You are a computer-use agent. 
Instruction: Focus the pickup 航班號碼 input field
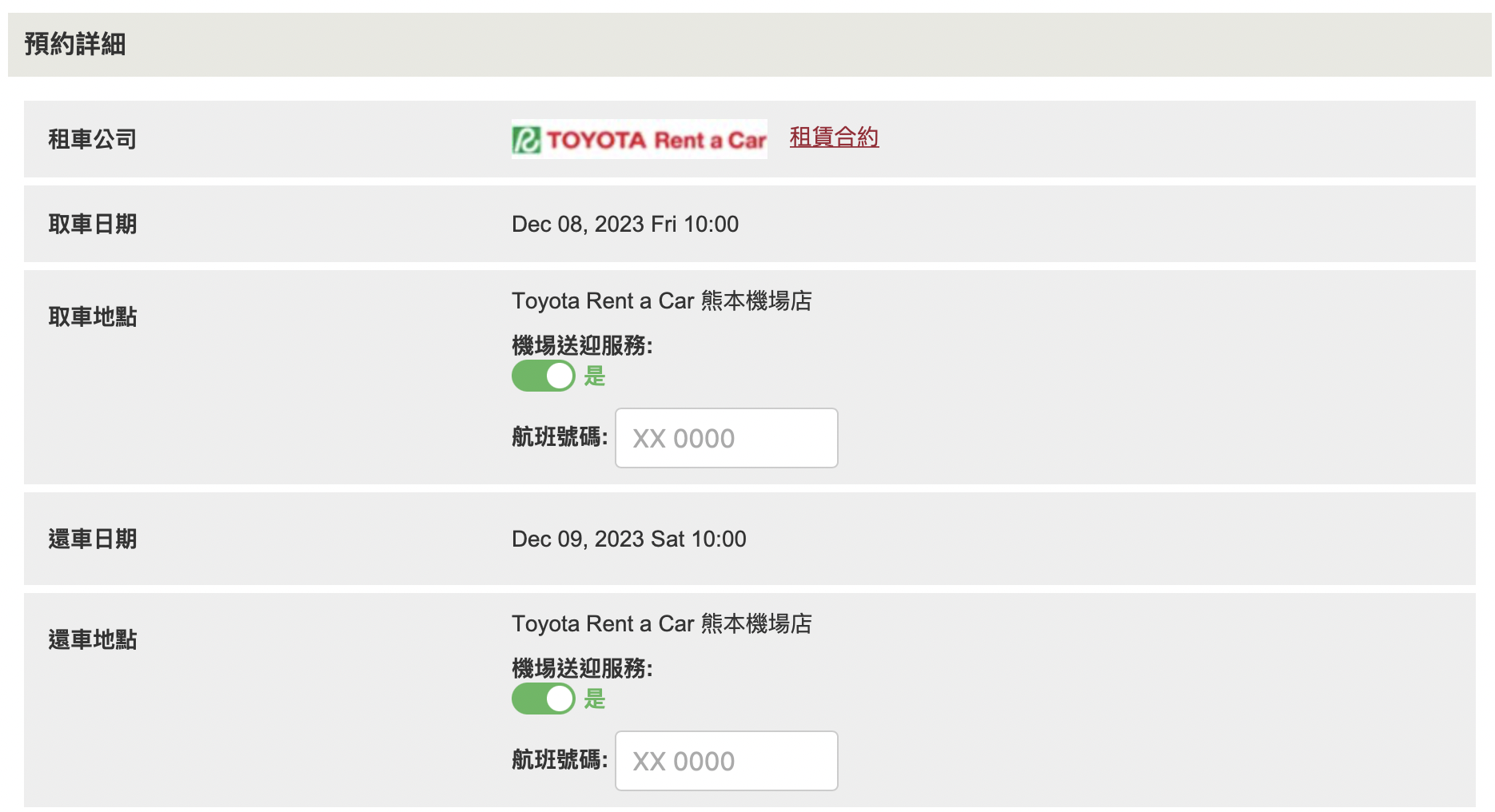pyautogui.click(x=726, y=438)
